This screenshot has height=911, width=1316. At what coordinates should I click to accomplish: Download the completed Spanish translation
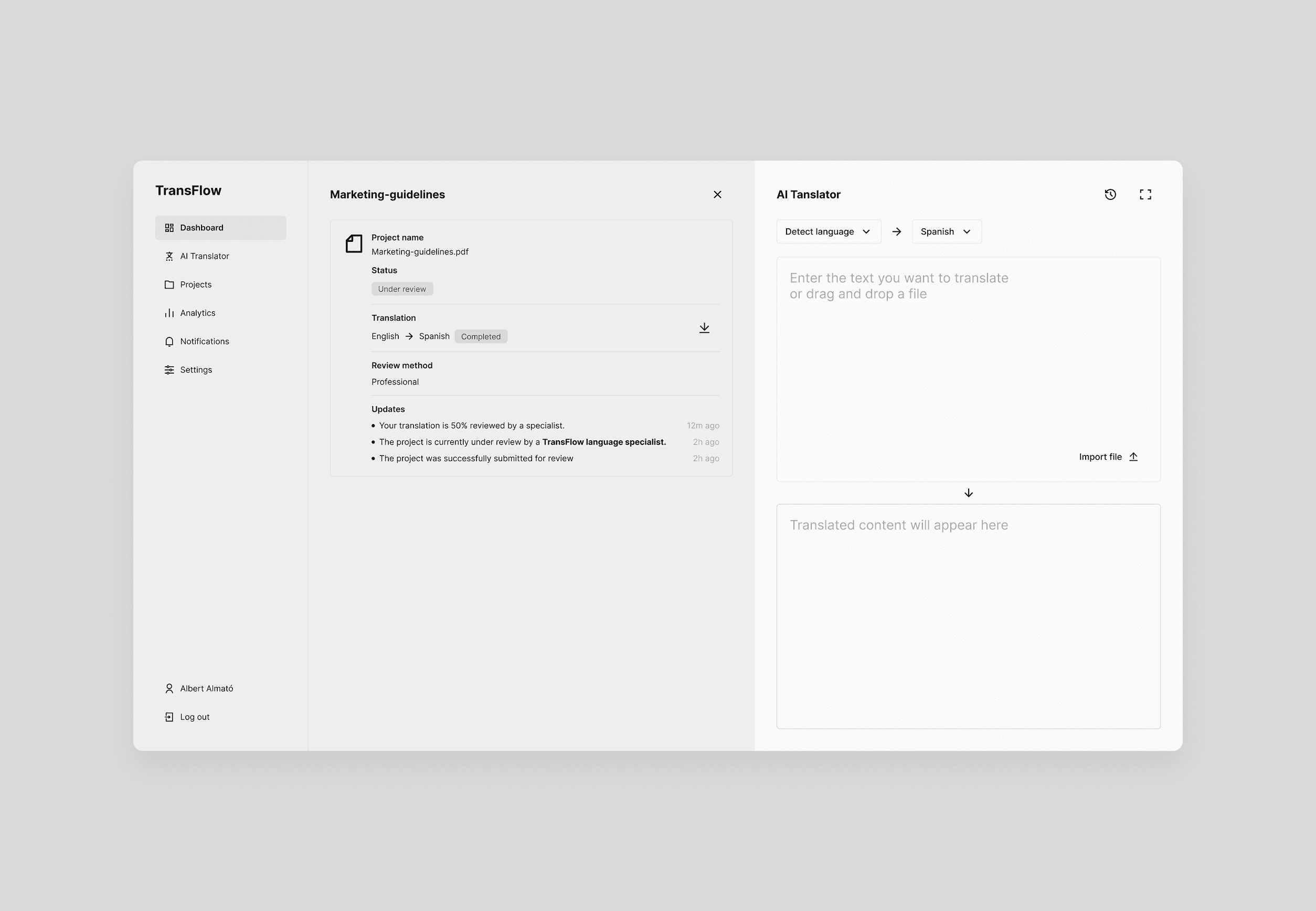(x=704, y=327)
